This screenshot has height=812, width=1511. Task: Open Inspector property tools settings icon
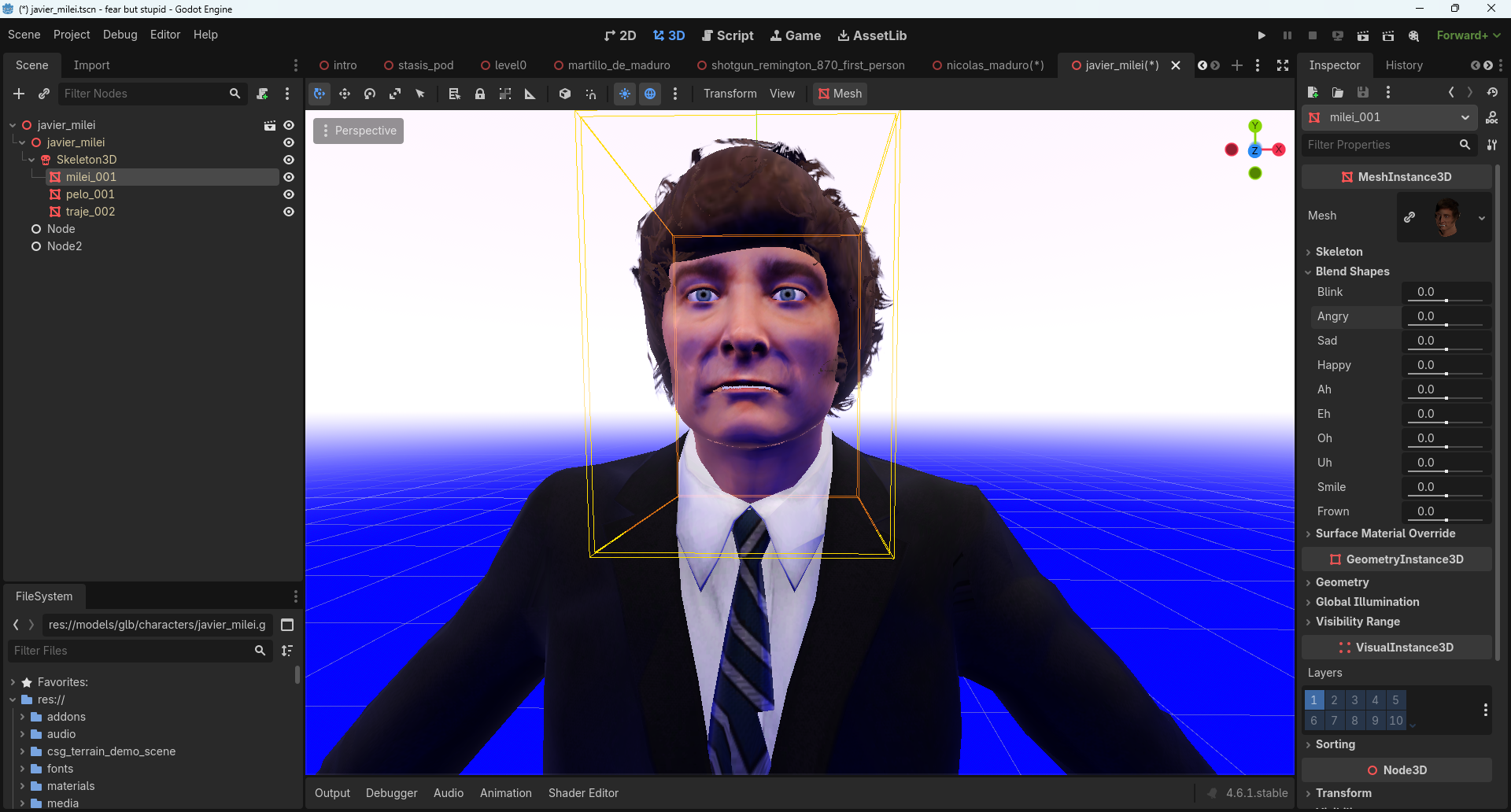pos(1492,145)
